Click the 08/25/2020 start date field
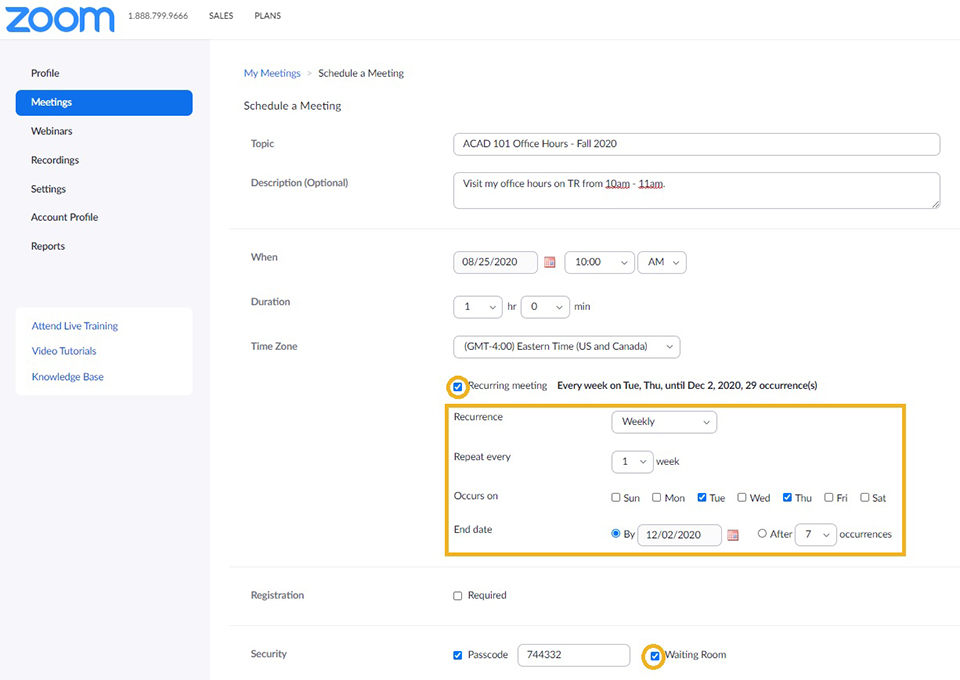The height and width of the screenshot is (680, 960). (495, 263)
